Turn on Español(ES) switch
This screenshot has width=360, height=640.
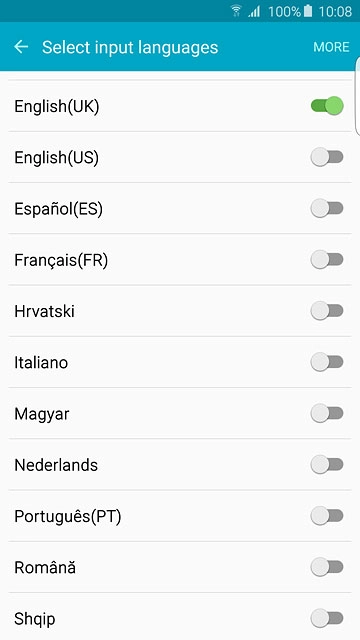click(327, 209)
